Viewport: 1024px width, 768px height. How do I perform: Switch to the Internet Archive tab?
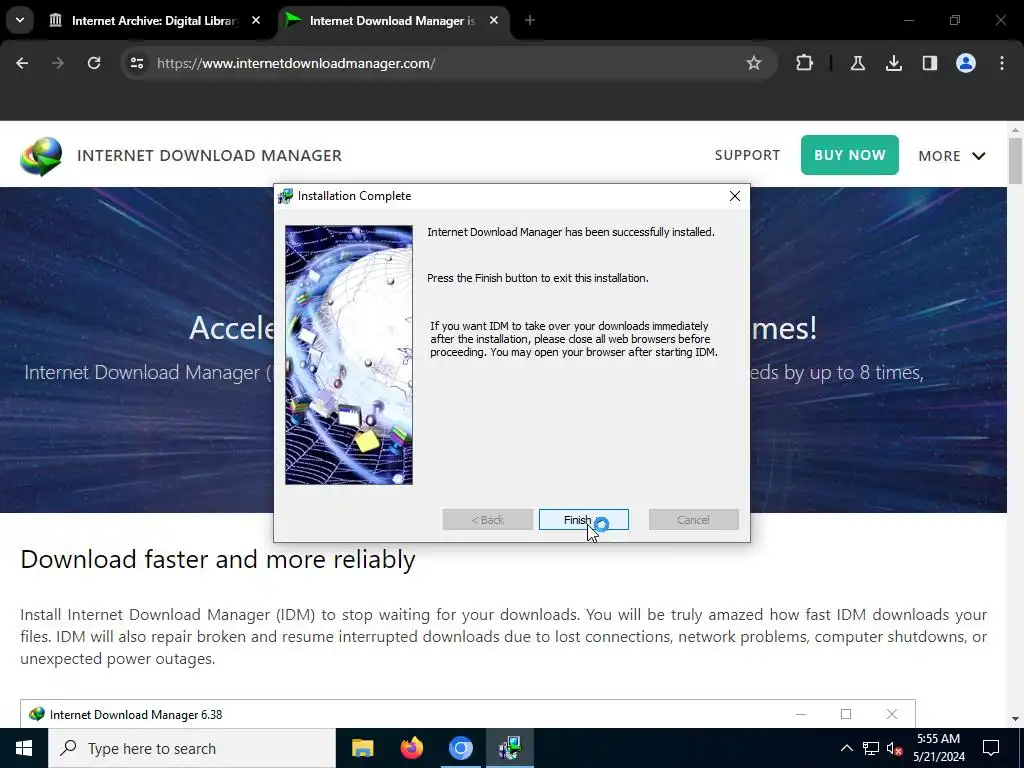tap(154, 21)
